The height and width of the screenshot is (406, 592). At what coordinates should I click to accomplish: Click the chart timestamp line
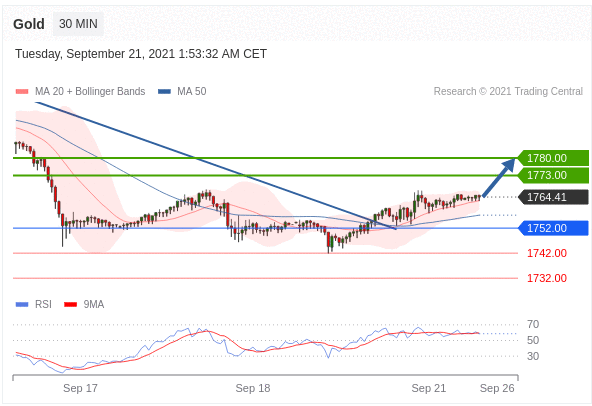click(141, 54)
